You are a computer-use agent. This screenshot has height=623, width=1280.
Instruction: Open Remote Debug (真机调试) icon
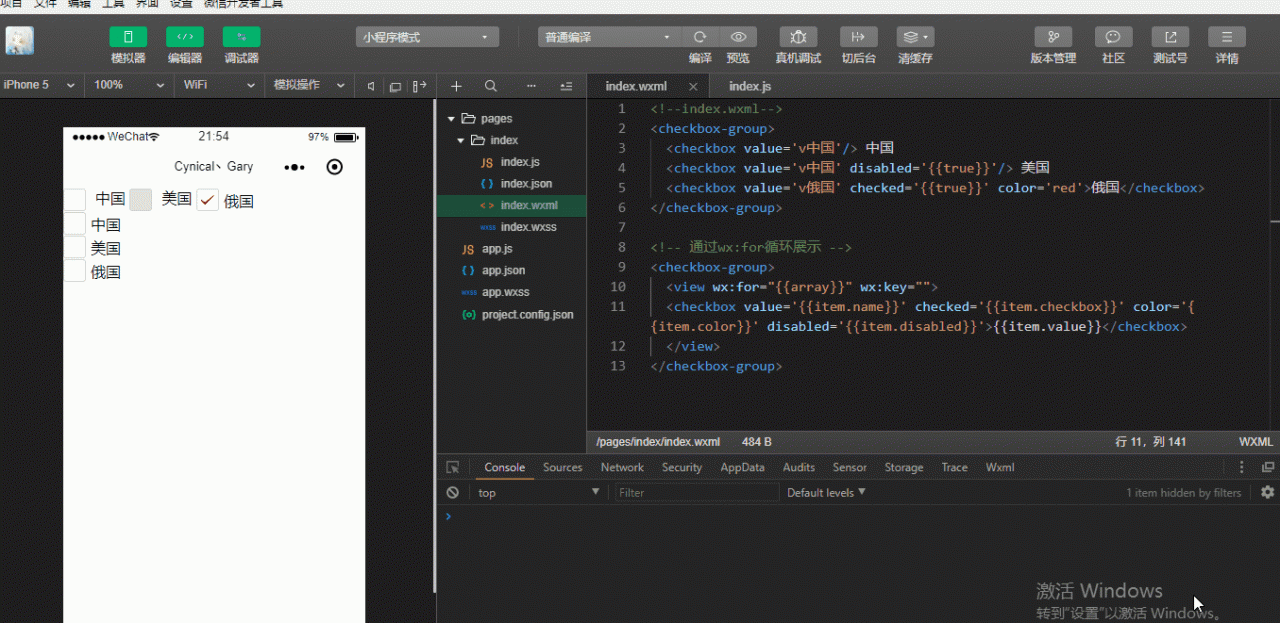click(x=798, y=37)
